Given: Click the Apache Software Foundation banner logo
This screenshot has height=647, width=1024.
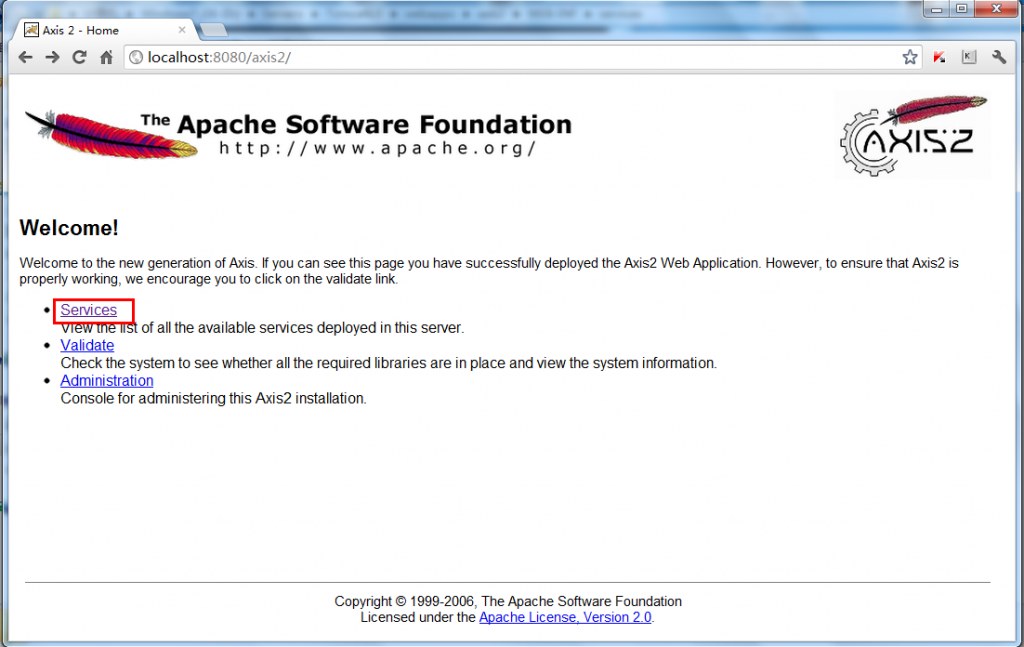Looking at the screenshot, I should [x=298, y=134].
